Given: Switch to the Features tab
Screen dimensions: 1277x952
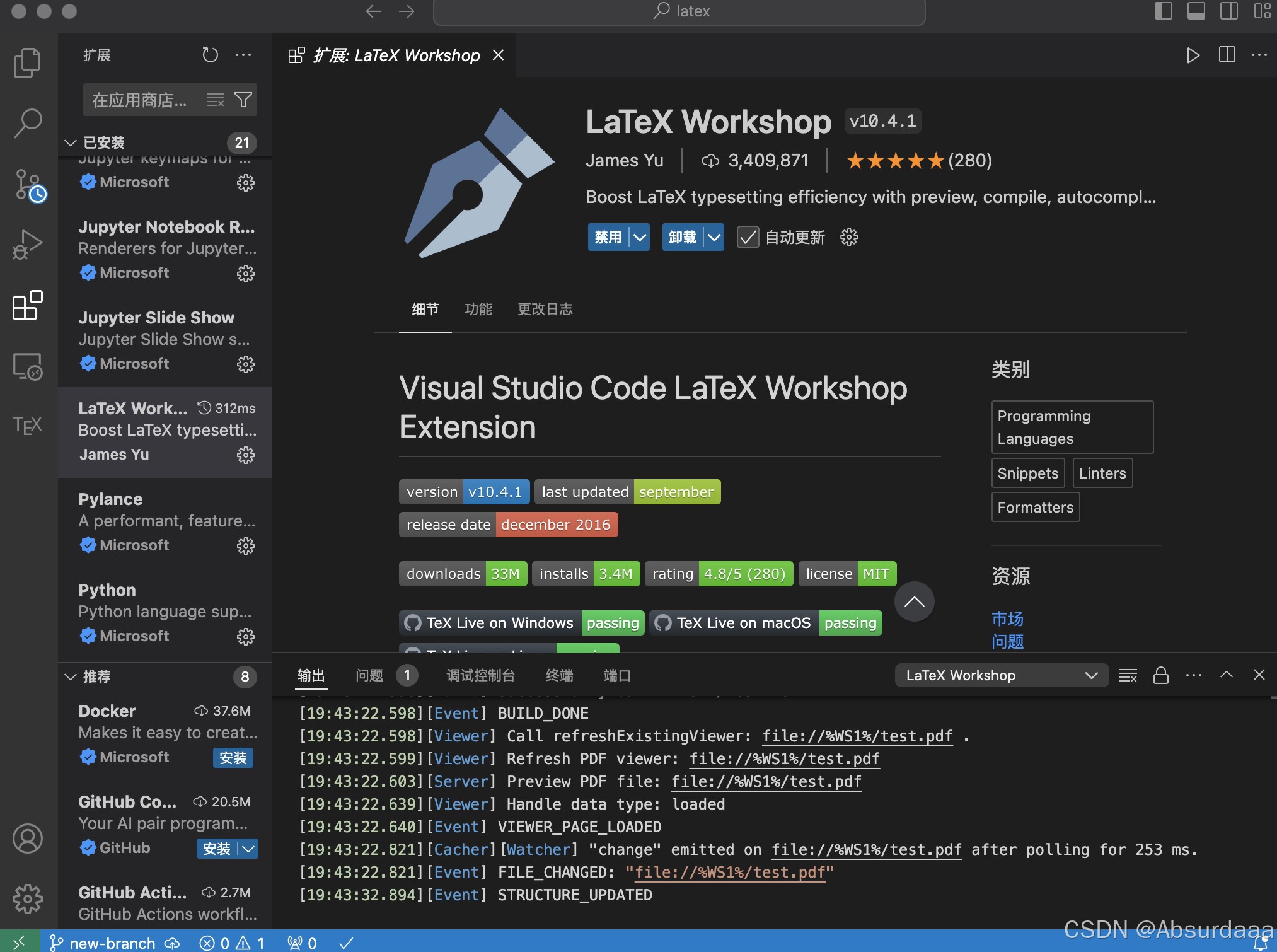Looking at the screenshot, I should 478,310.
